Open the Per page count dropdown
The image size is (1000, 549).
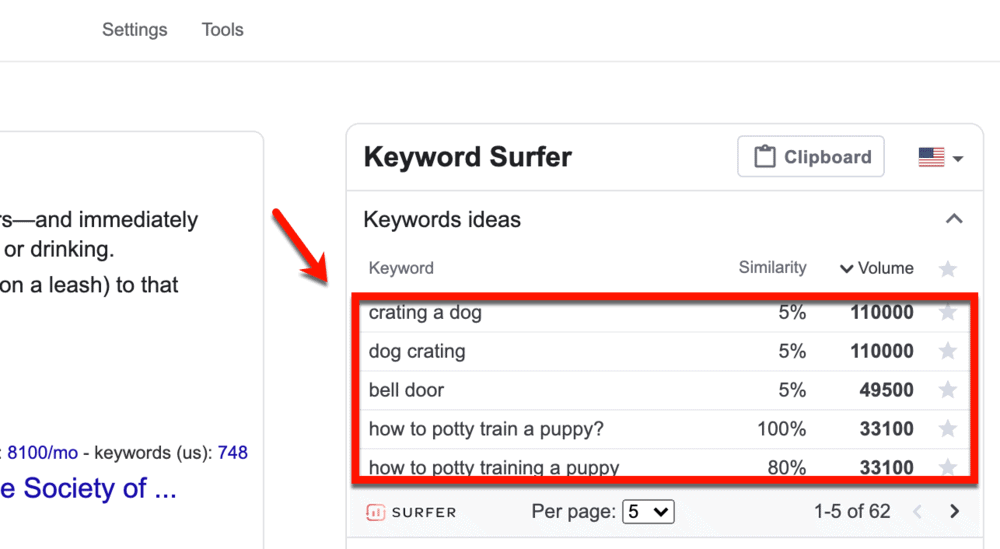[x=648, y=511]
